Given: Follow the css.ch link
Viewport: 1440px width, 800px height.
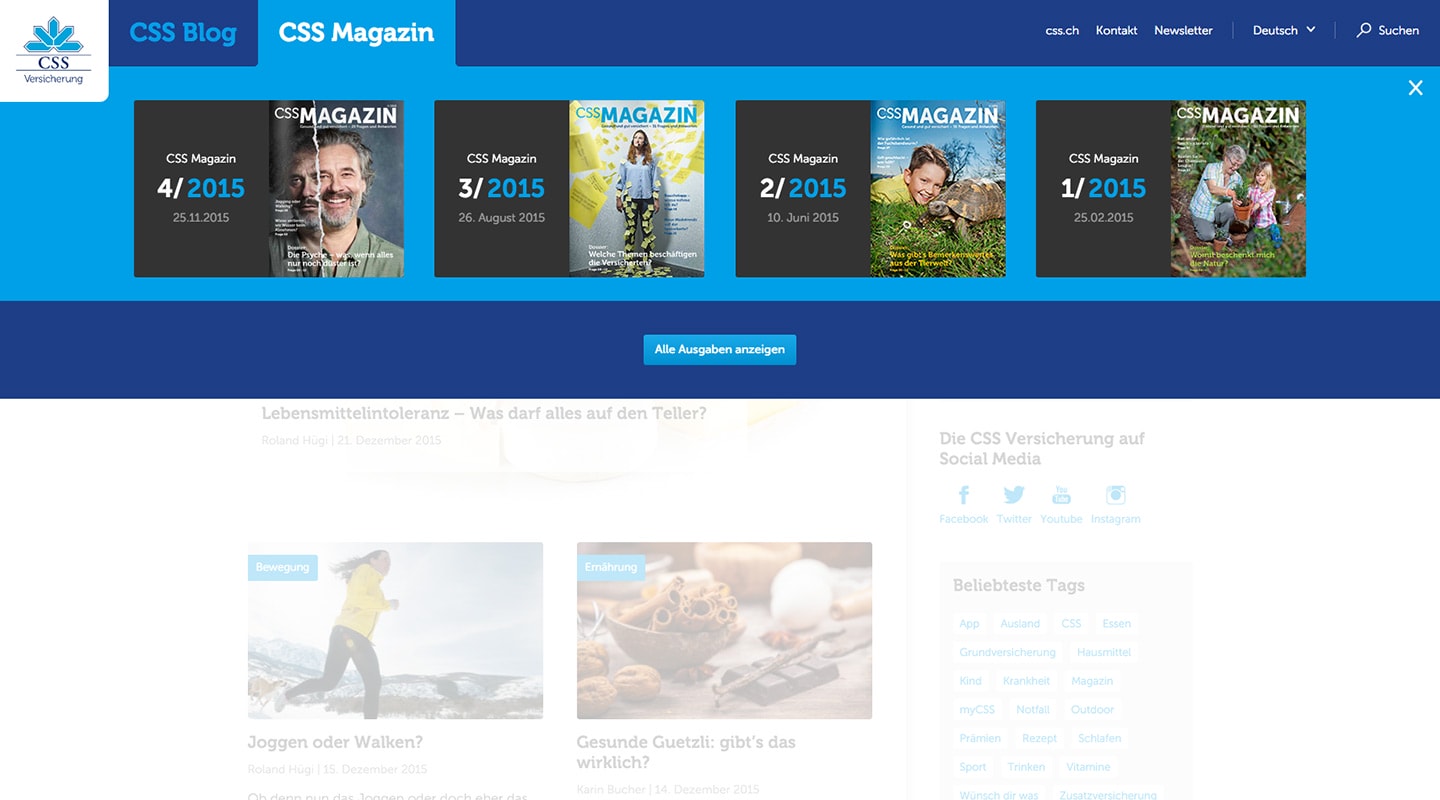Looking at the screenshot, I should (1062, 30).
